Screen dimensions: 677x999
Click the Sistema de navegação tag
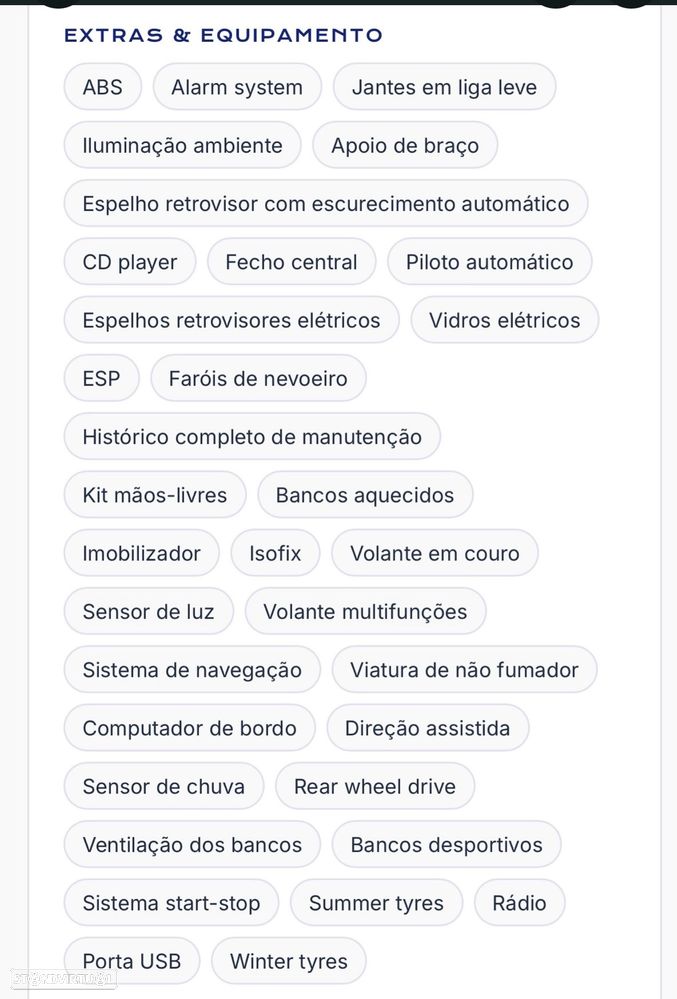[192, 670]
